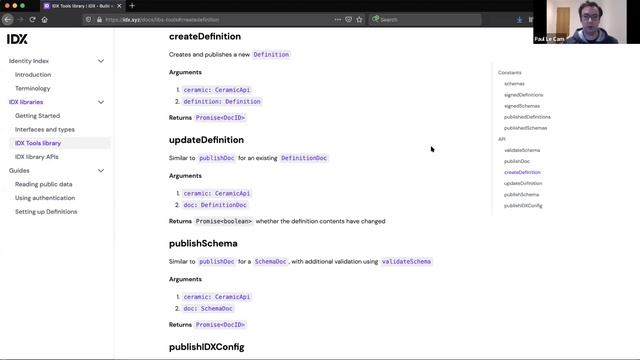
Task: Click the padlock site security icon
Action: pyautogui.click(x=99, y=20)
